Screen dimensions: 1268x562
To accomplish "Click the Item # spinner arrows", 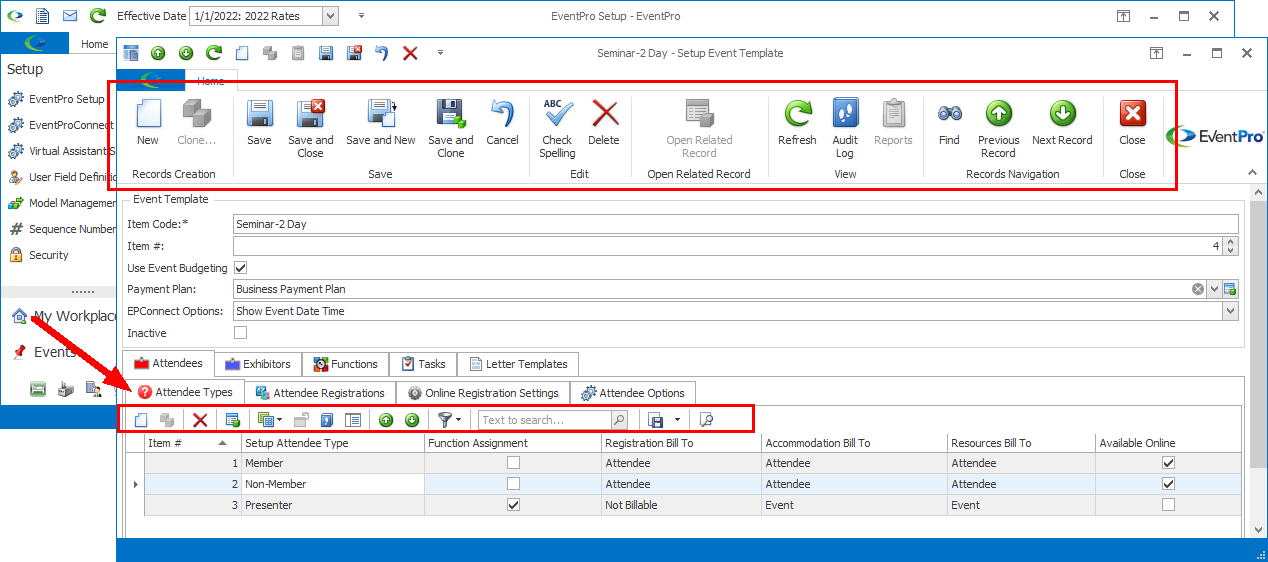I will tap(1231, 246).
